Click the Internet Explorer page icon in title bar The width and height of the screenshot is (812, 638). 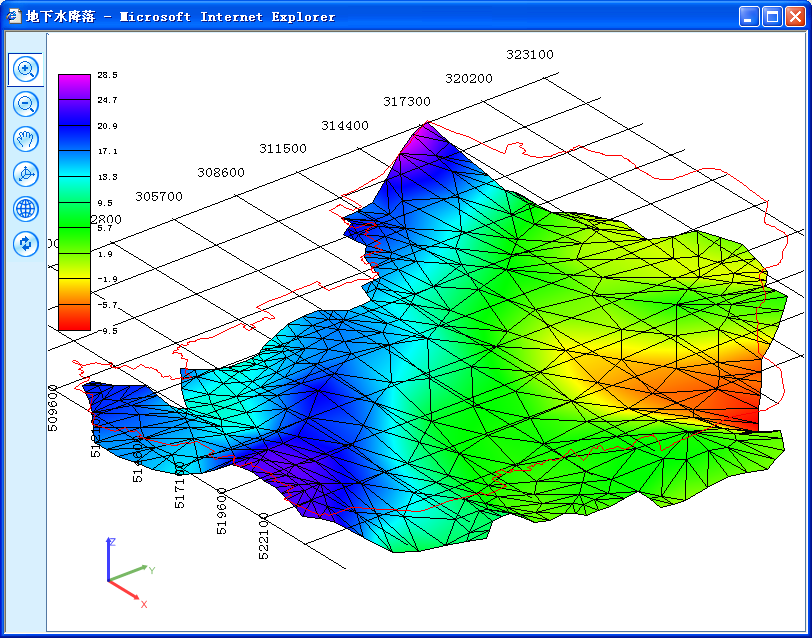(13, 16)
